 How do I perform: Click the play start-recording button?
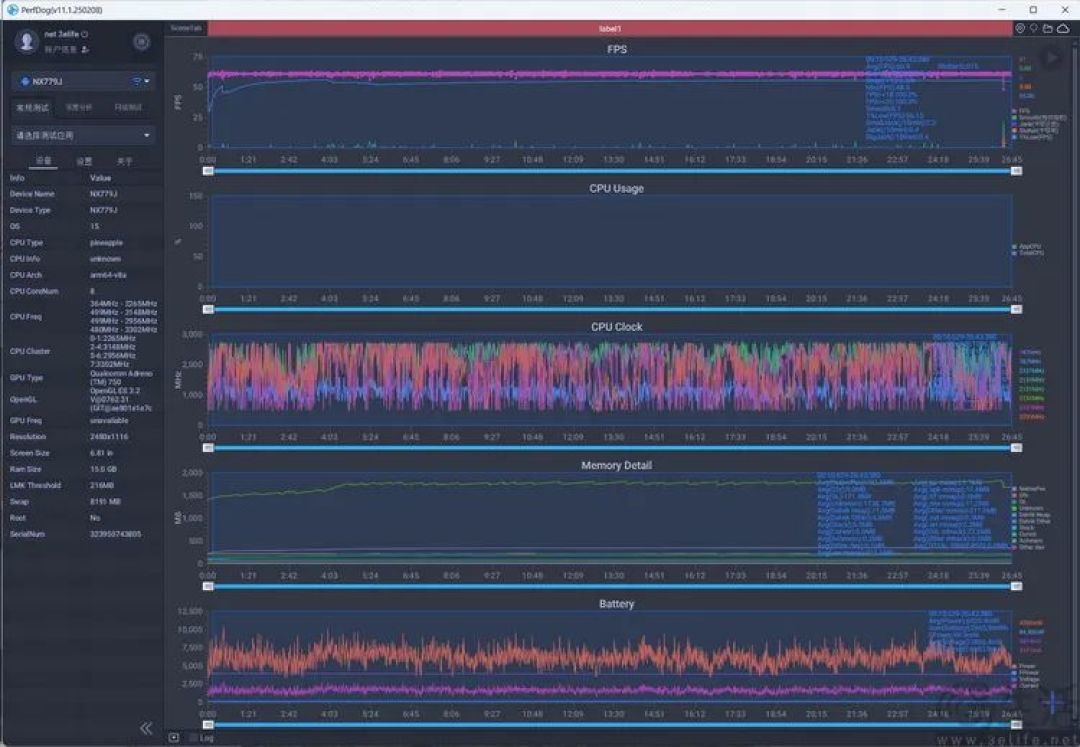(1052, 59)
